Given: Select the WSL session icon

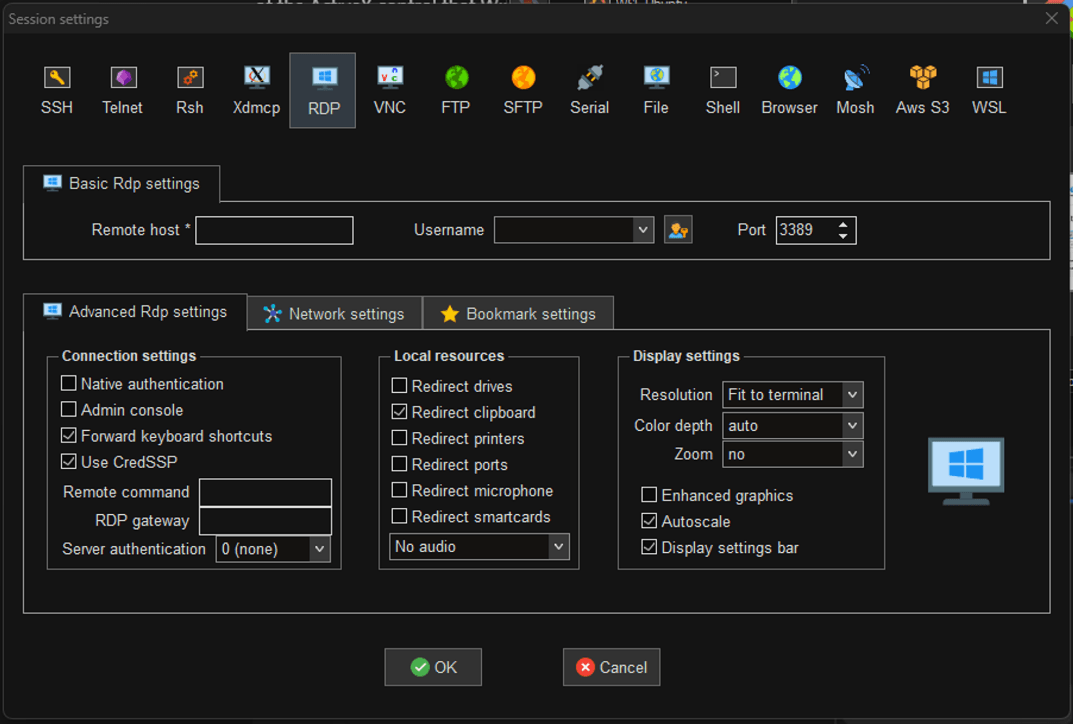Looking at the screenshot, I should [x=989, y=90].
